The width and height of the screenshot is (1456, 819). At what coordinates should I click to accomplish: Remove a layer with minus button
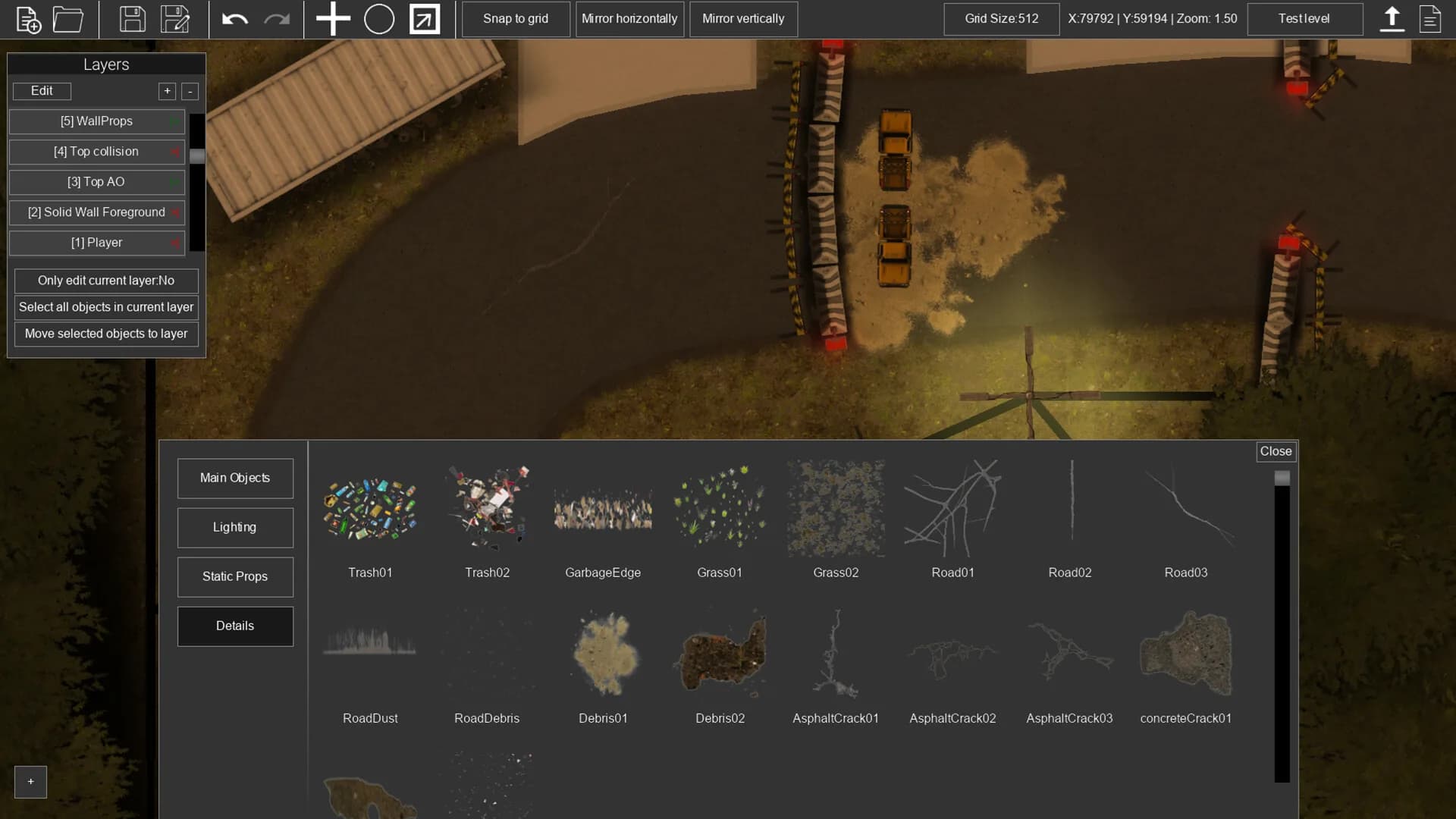[190, 91]
